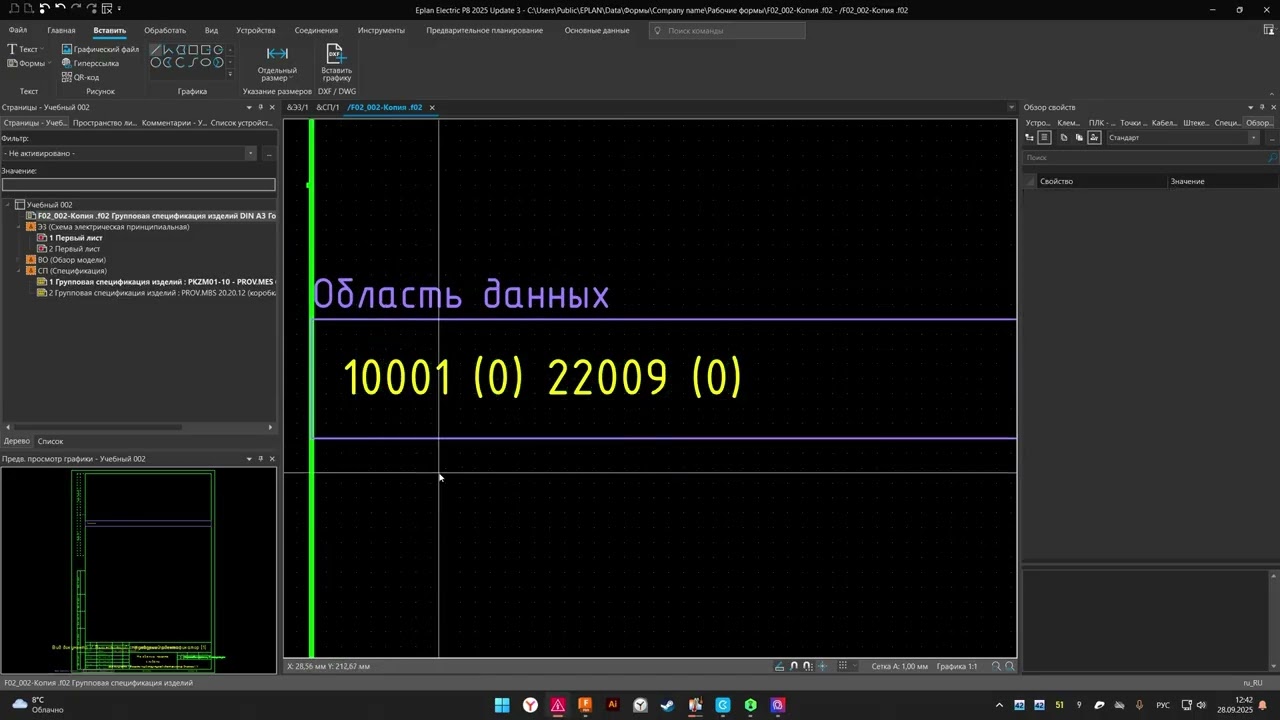
Task: Insert a QR-код into the form
Action: 80,77
